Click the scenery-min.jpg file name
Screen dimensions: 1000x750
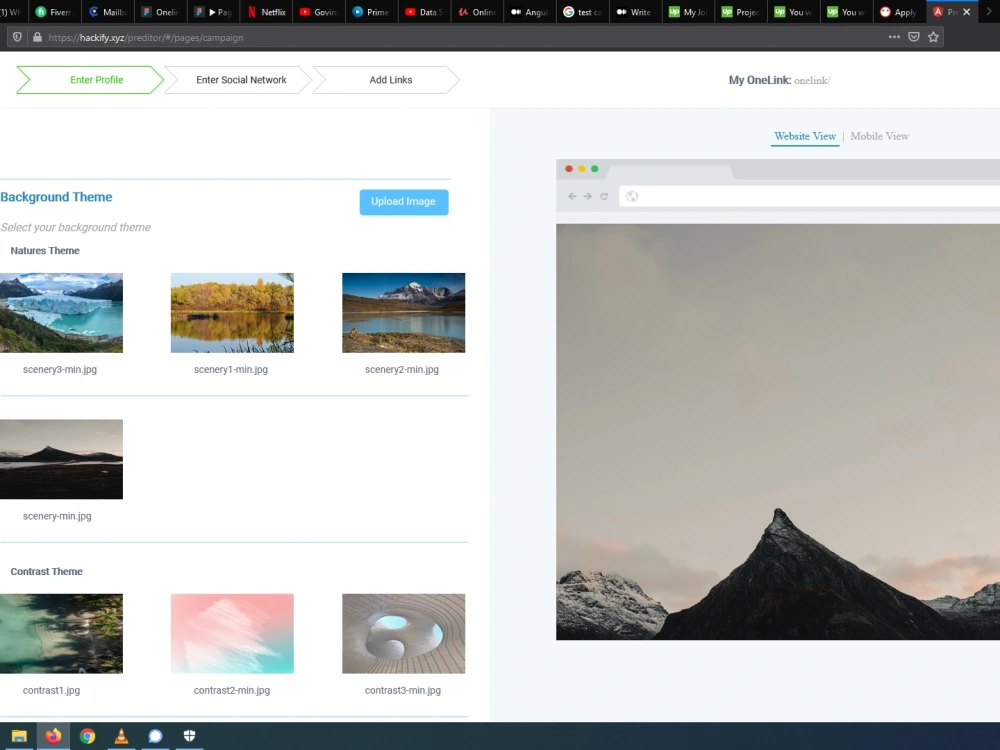(57, 516)
